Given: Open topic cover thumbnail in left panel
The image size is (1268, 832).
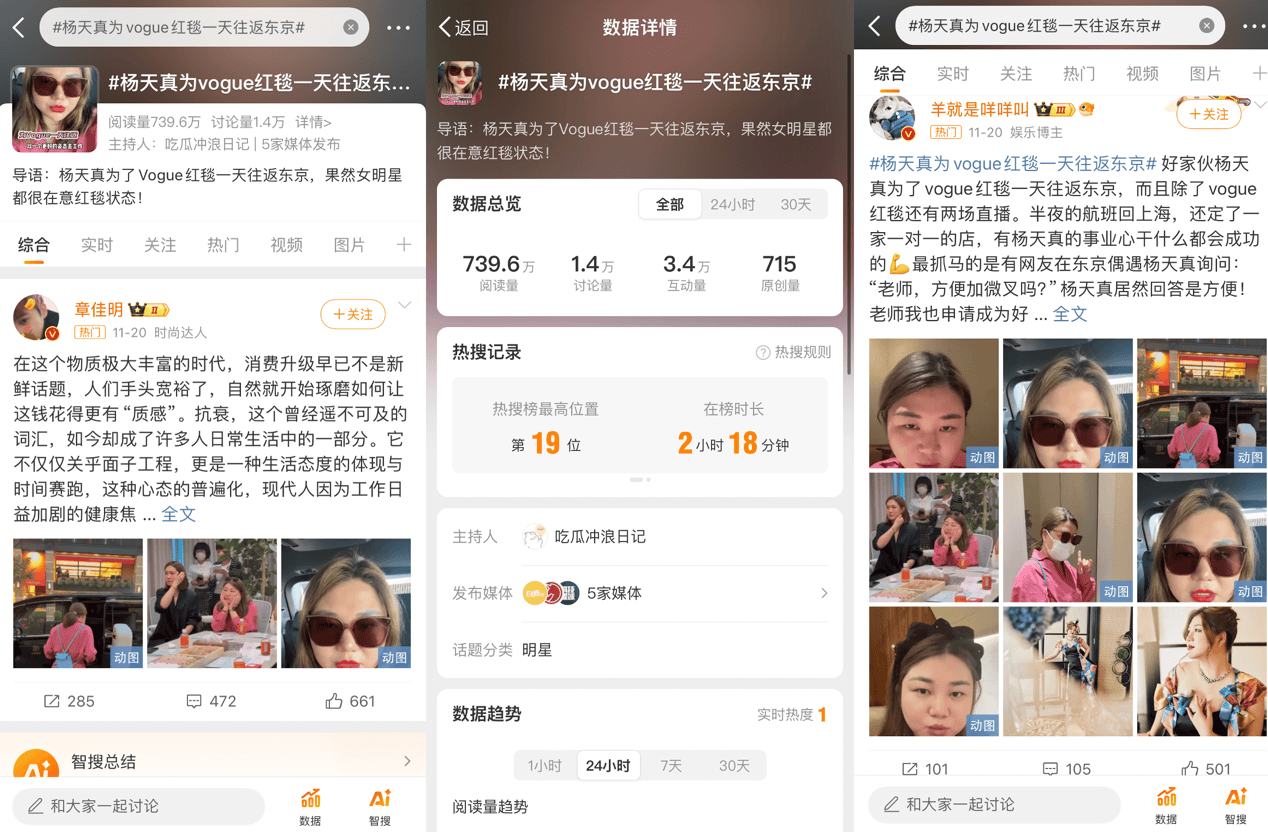Looking at the screenshot, I should pos(55,109).
